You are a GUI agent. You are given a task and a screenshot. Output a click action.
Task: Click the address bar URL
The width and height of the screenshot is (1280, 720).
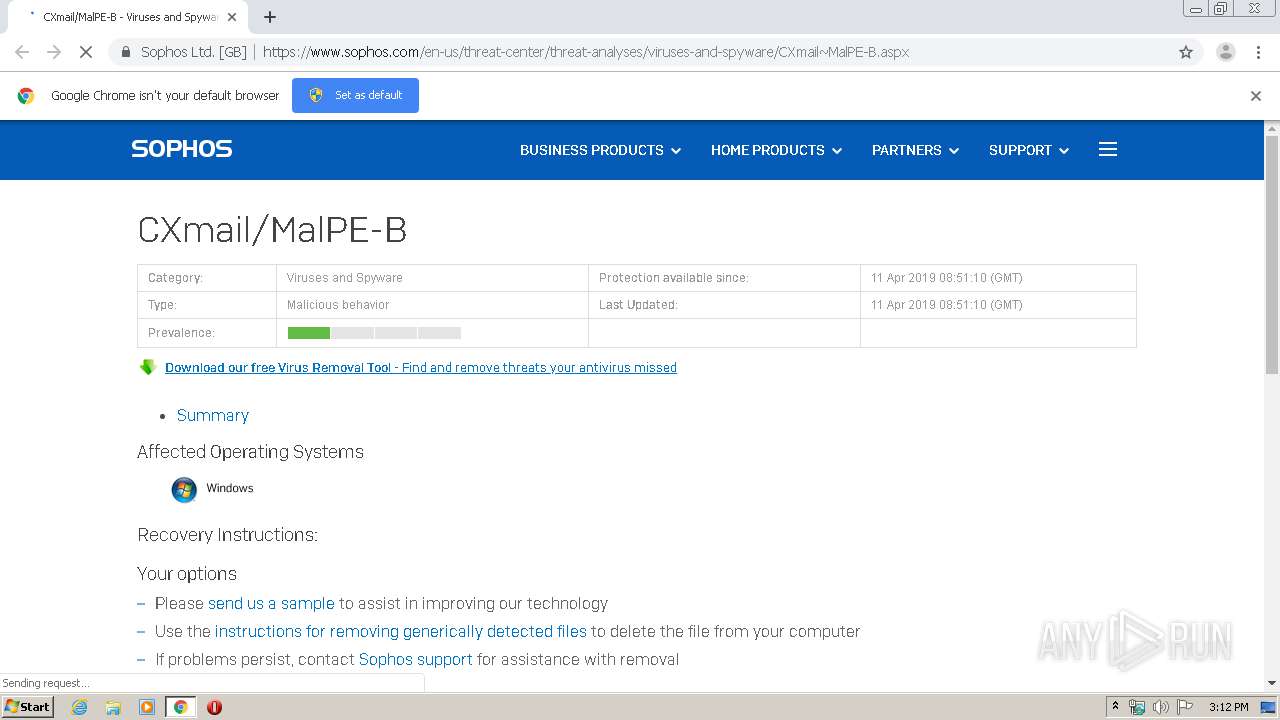pyautogui.click(x=585, y=52)
